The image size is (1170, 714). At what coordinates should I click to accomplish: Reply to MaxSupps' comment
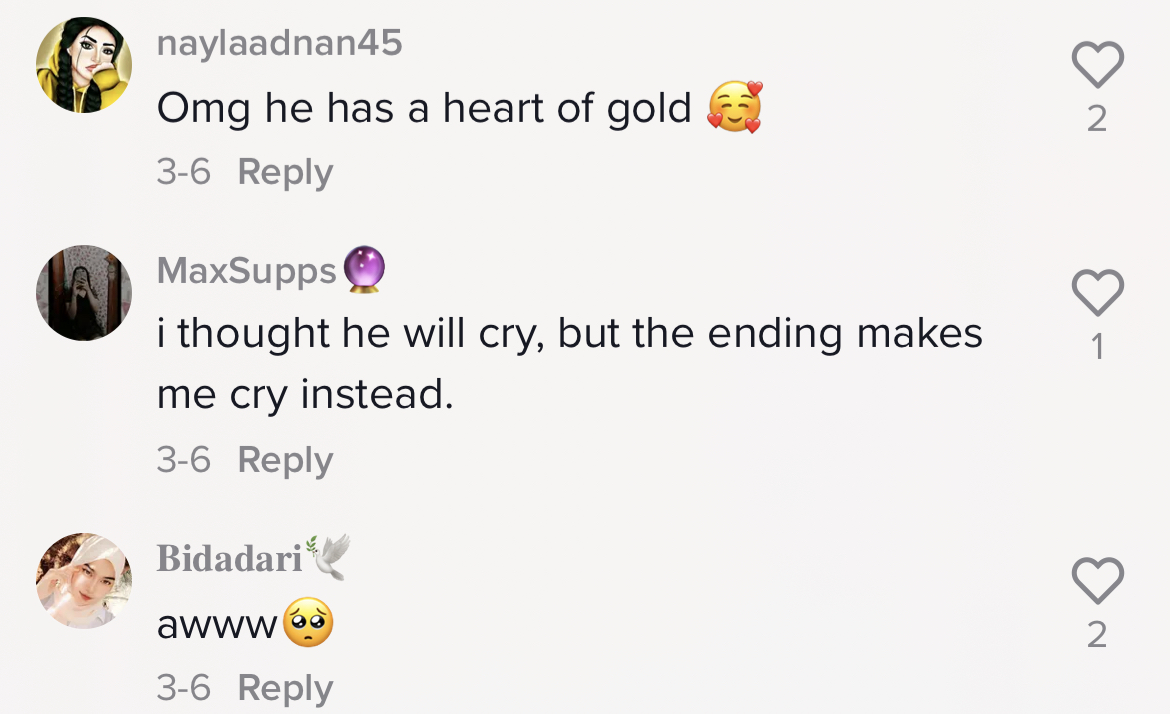[x=285, y=460]
